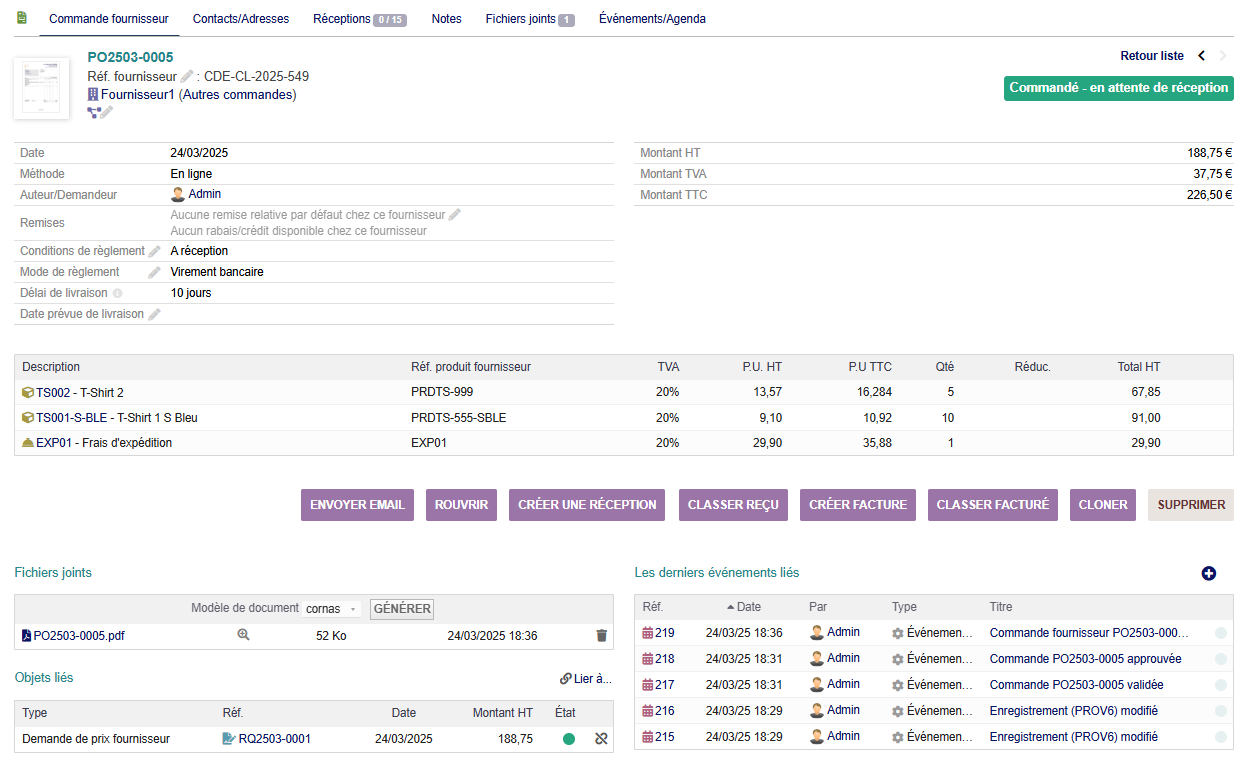Toggle status circle for event 215

[x=1221, y=737]
